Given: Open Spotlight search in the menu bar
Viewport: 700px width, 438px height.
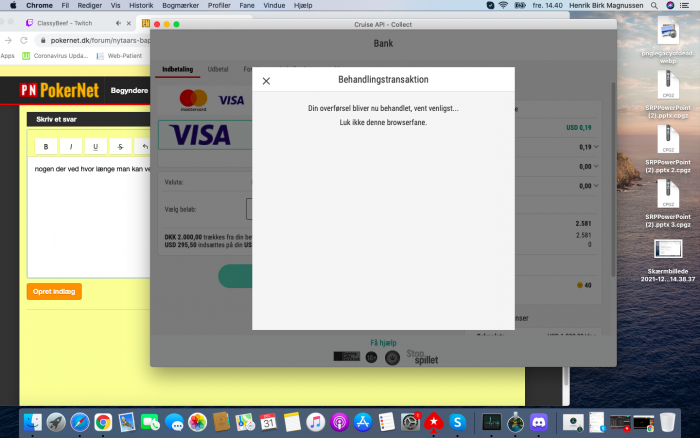Looking at the screenshot, I should [x=654, y=5].
